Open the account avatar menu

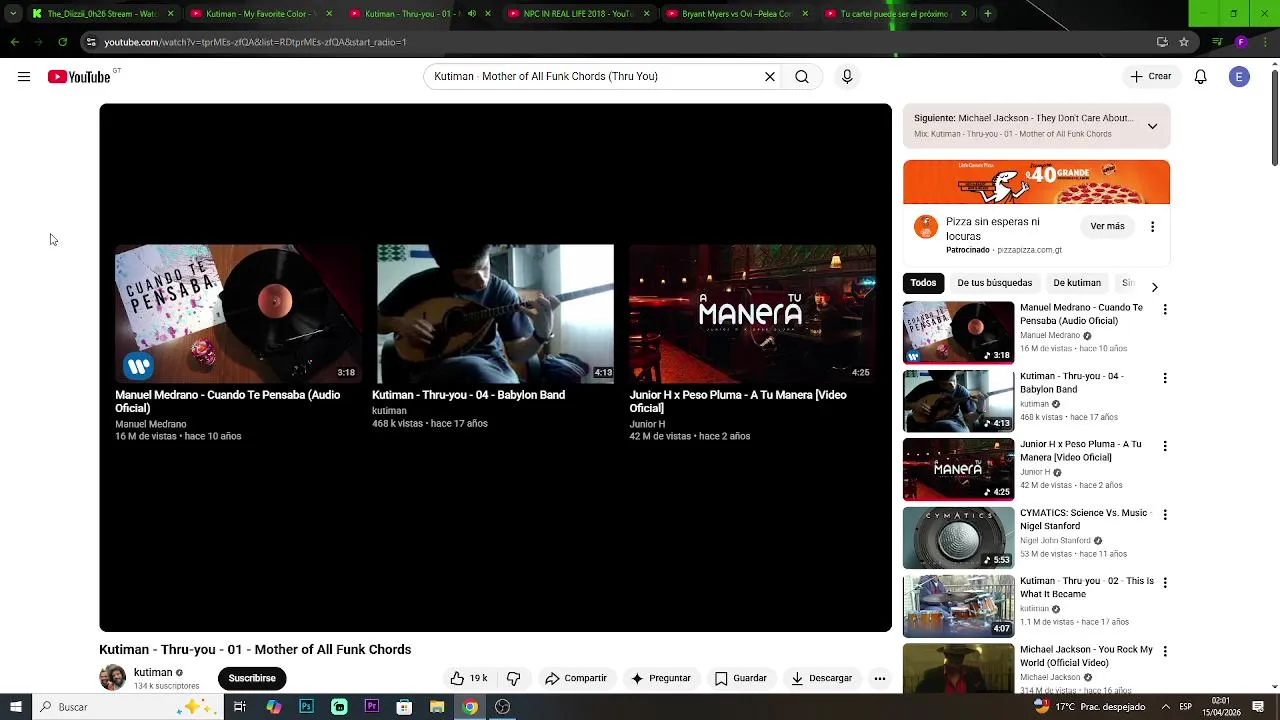pos(1239,76)
